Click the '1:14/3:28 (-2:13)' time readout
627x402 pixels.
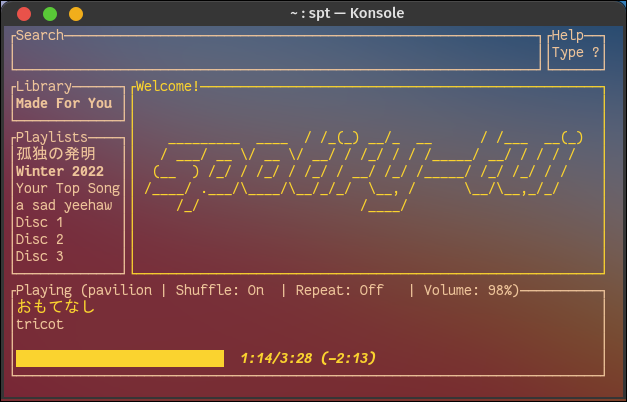[308, 358]
